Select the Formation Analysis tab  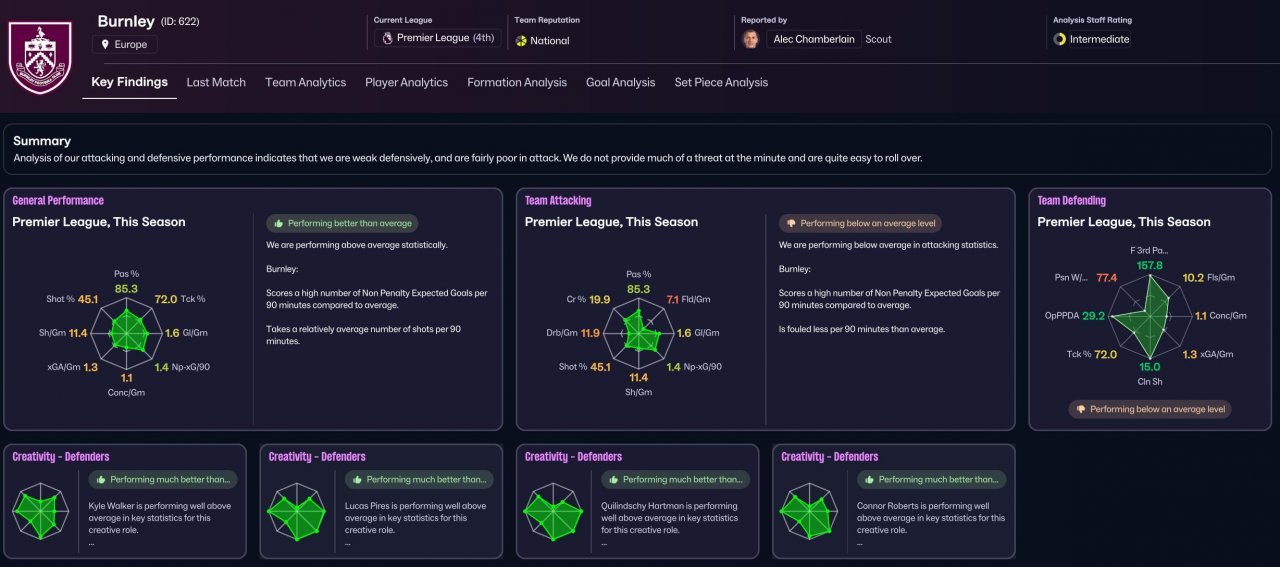tap(517, 82)
